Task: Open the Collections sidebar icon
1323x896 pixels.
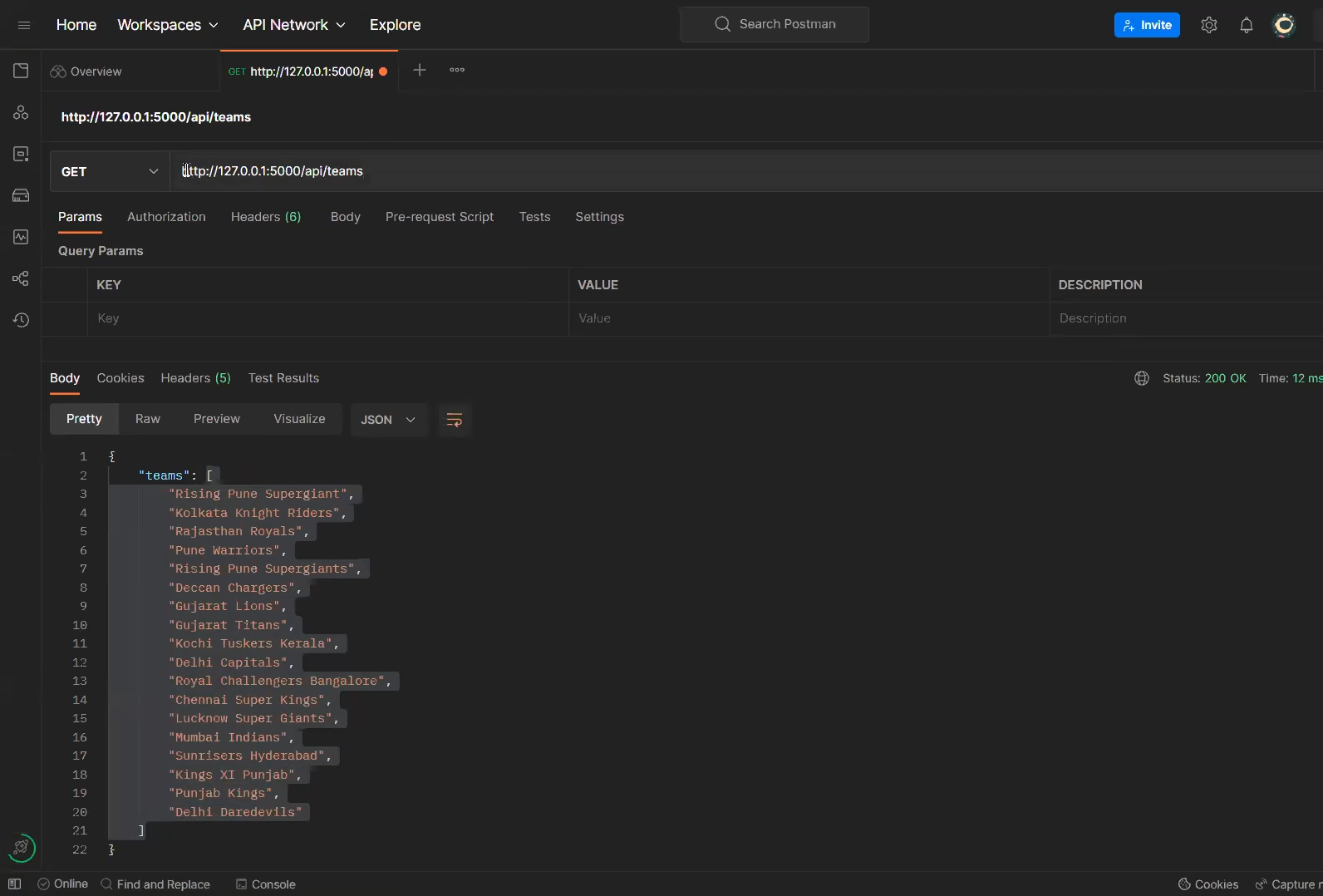Action: (x=21, y=71)
